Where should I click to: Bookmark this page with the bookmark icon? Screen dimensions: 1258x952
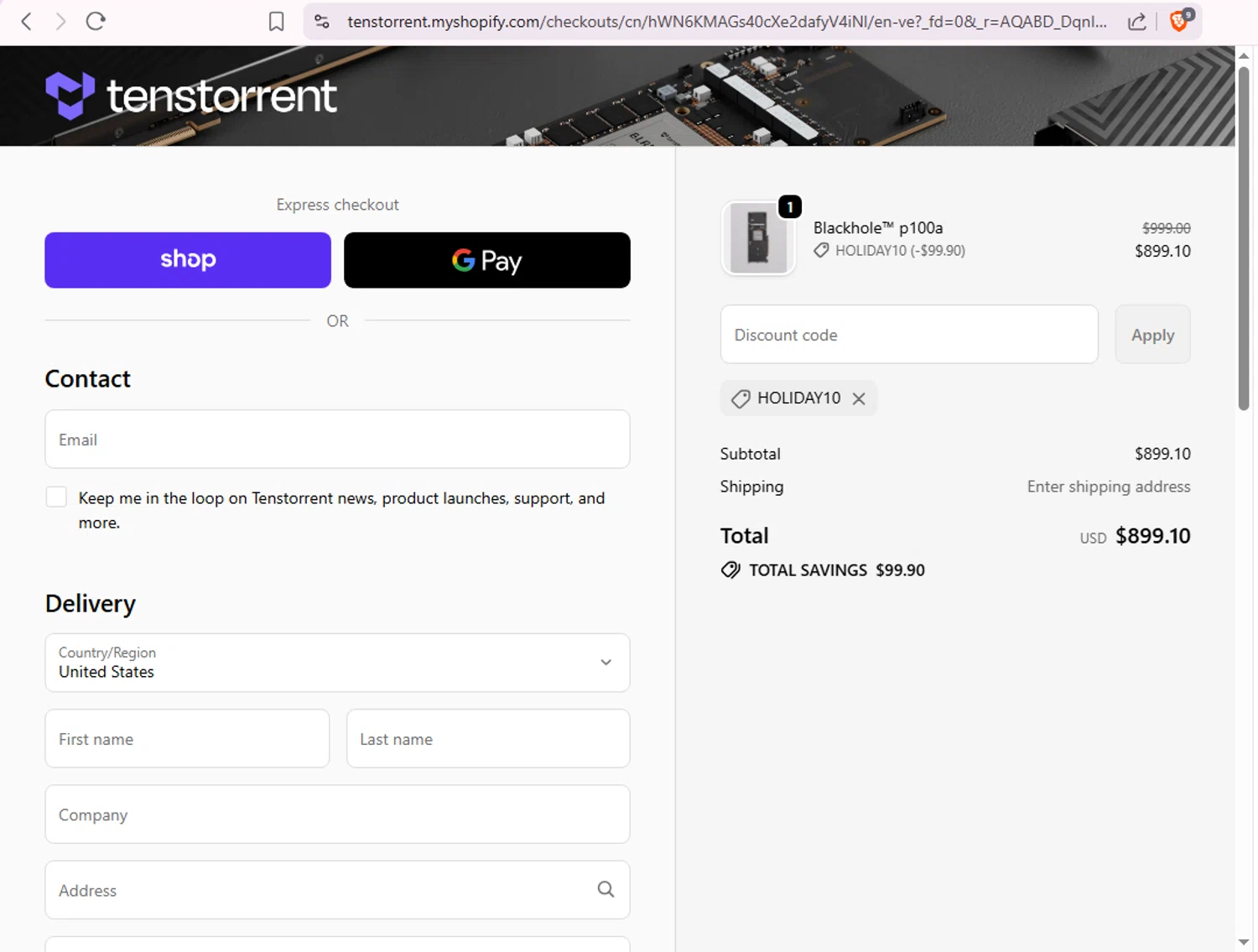coord(276,22)
